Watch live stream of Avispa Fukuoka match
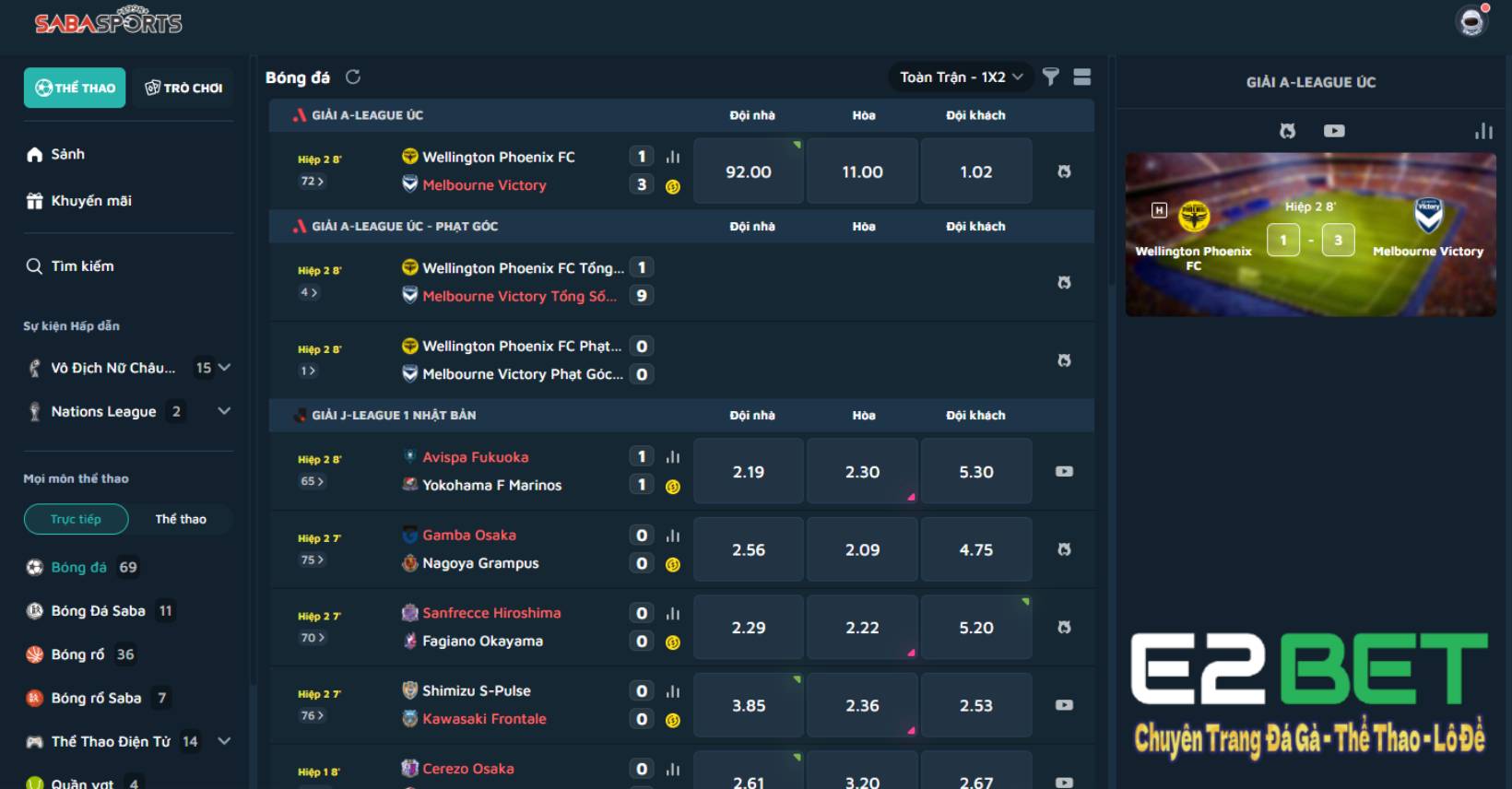1512x789 pixels. coord(1064,471)
